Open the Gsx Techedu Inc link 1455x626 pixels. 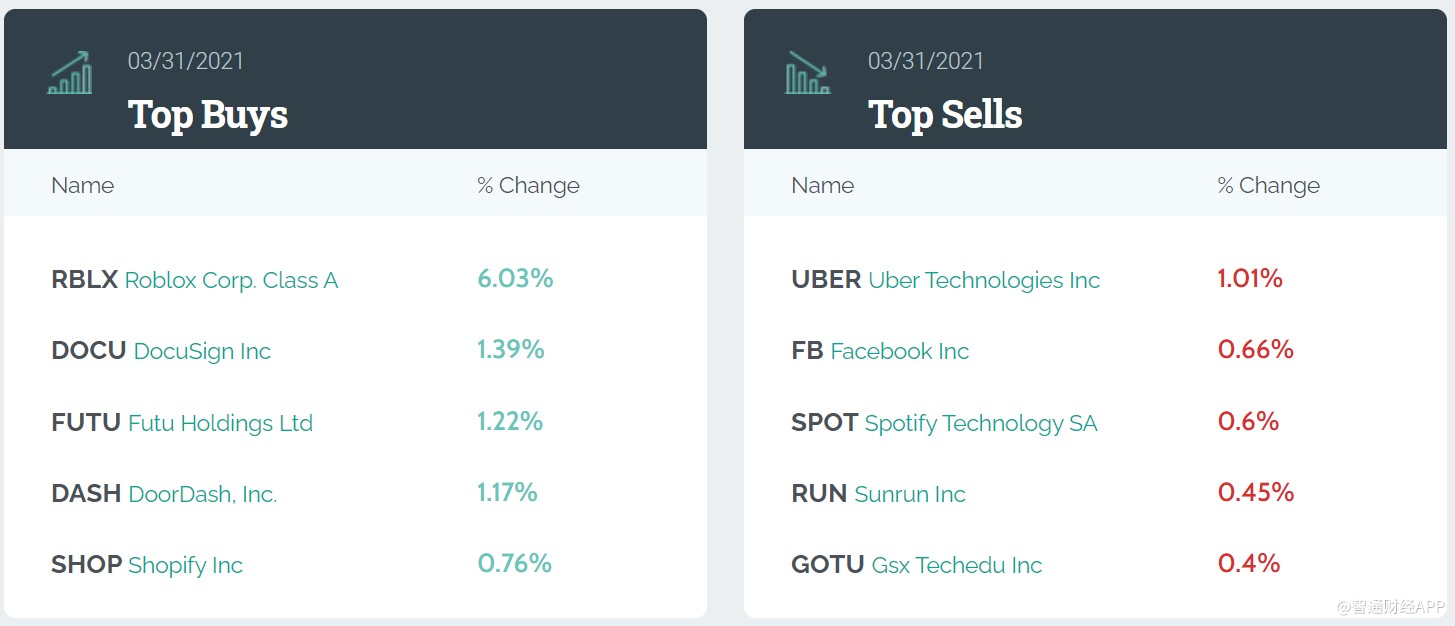pos(956,565)
